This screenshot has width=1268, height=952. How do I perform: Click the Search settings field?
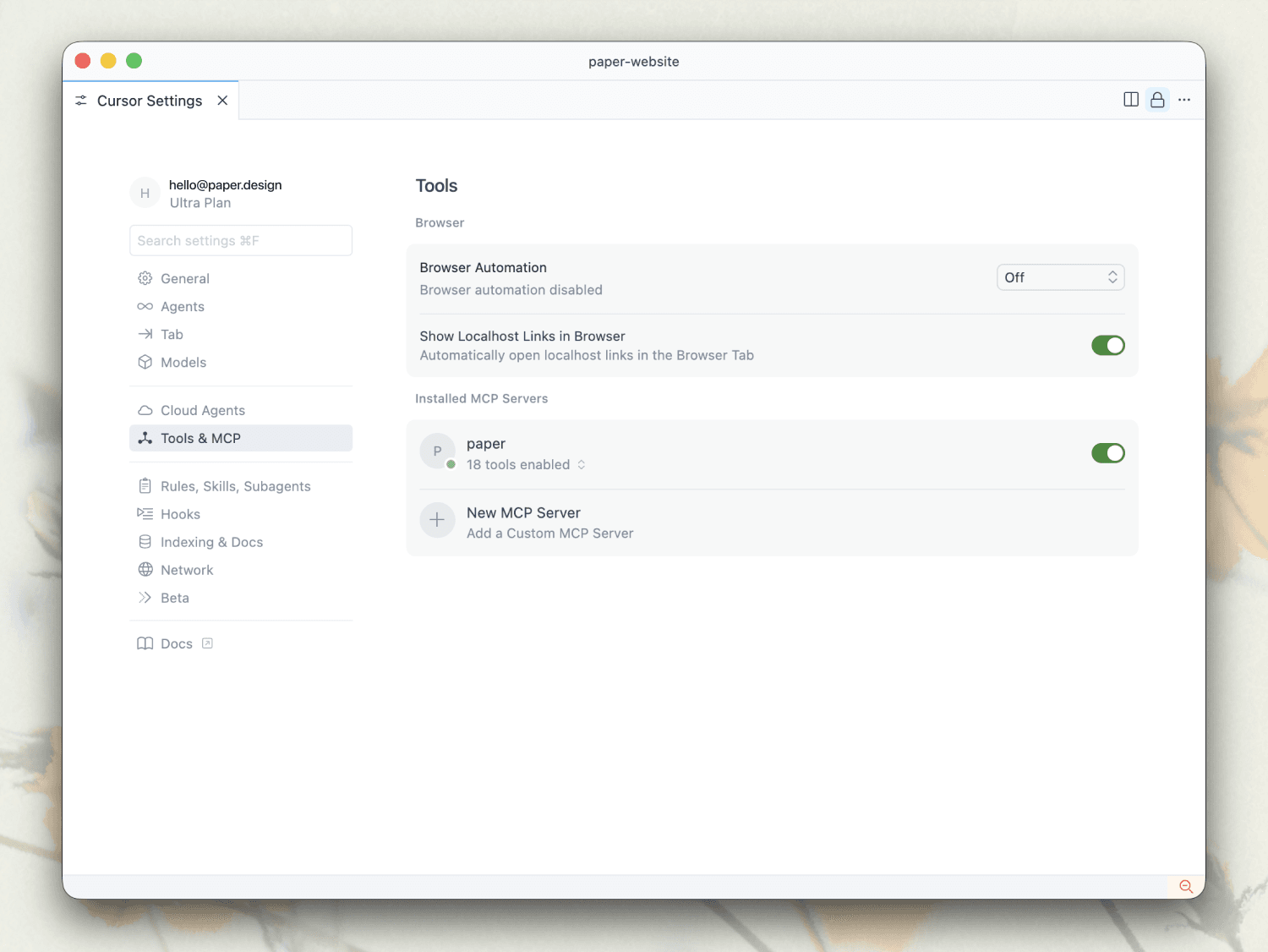pos(241,240)
